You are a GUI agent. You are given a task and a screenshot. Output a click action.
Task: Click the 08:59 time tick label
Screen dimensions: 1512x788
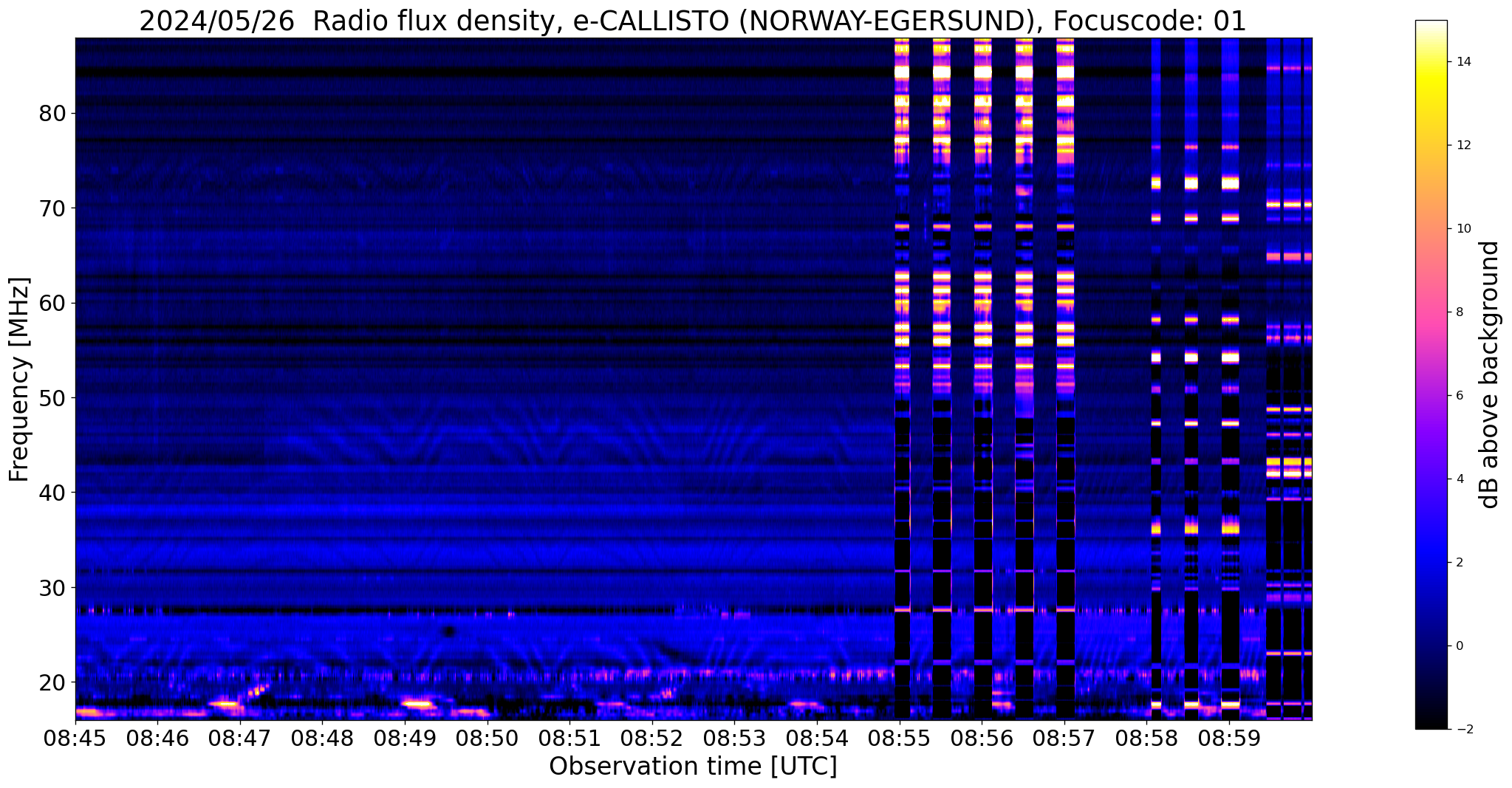(1229, 737)
